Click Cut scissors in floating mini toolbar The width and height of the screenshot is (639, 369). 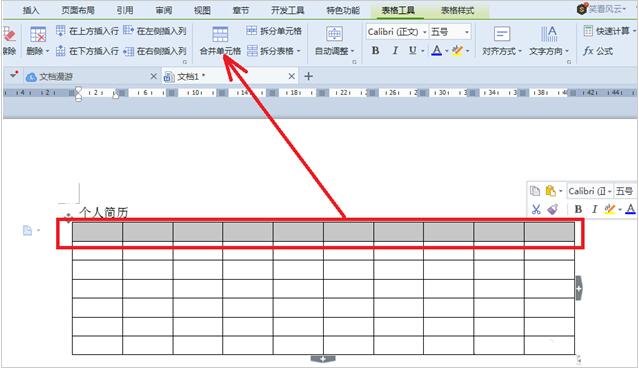click(x=536, y=210)
